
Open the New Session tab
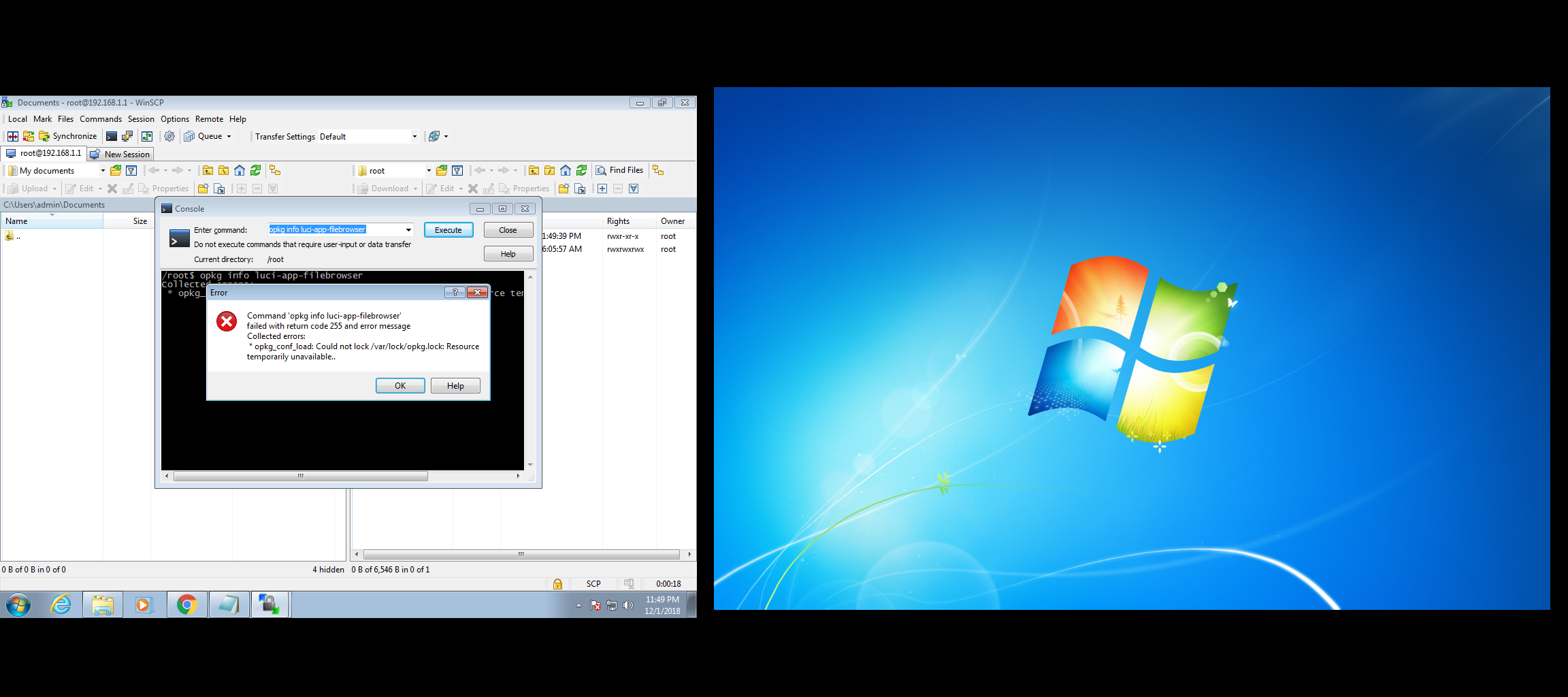coord(120,155)
